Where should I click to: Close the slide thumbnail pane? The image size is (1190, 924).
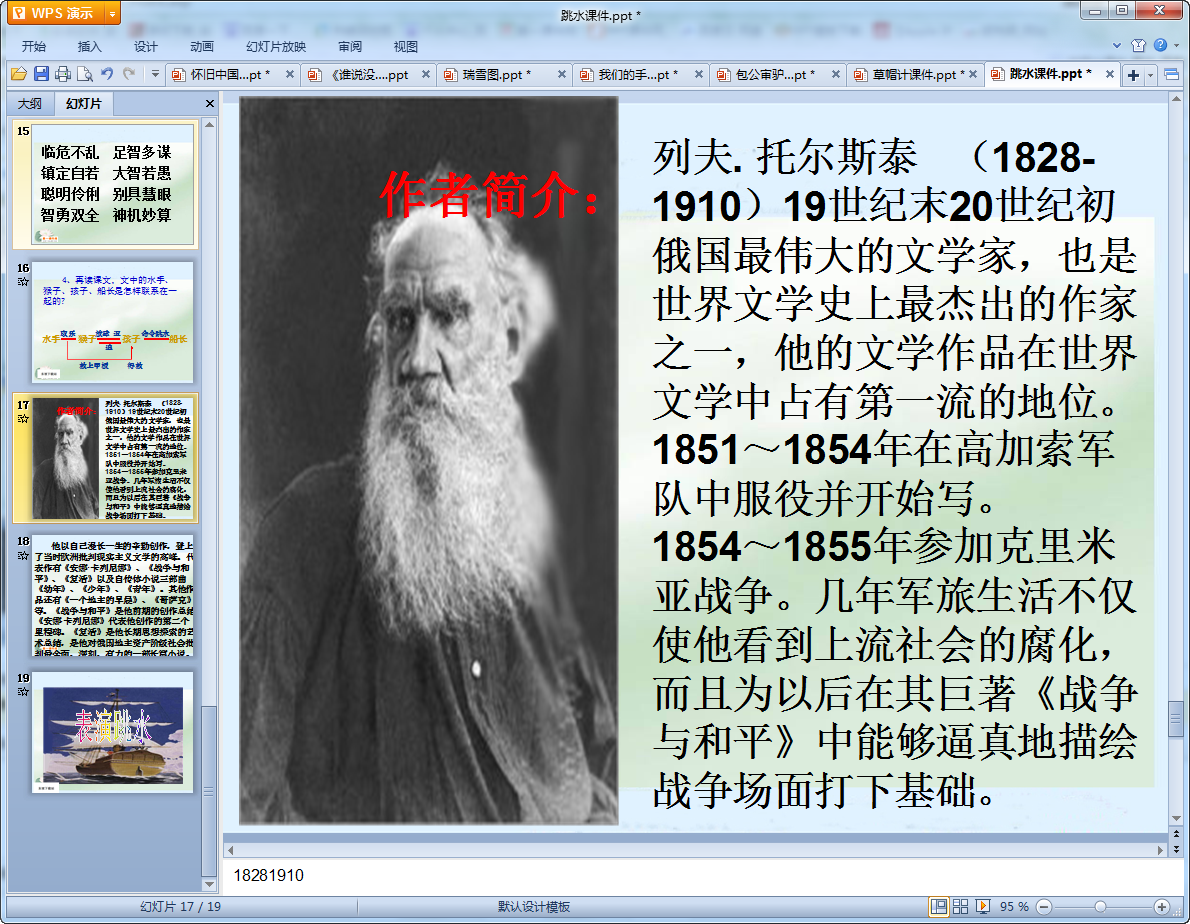[209, 104]
